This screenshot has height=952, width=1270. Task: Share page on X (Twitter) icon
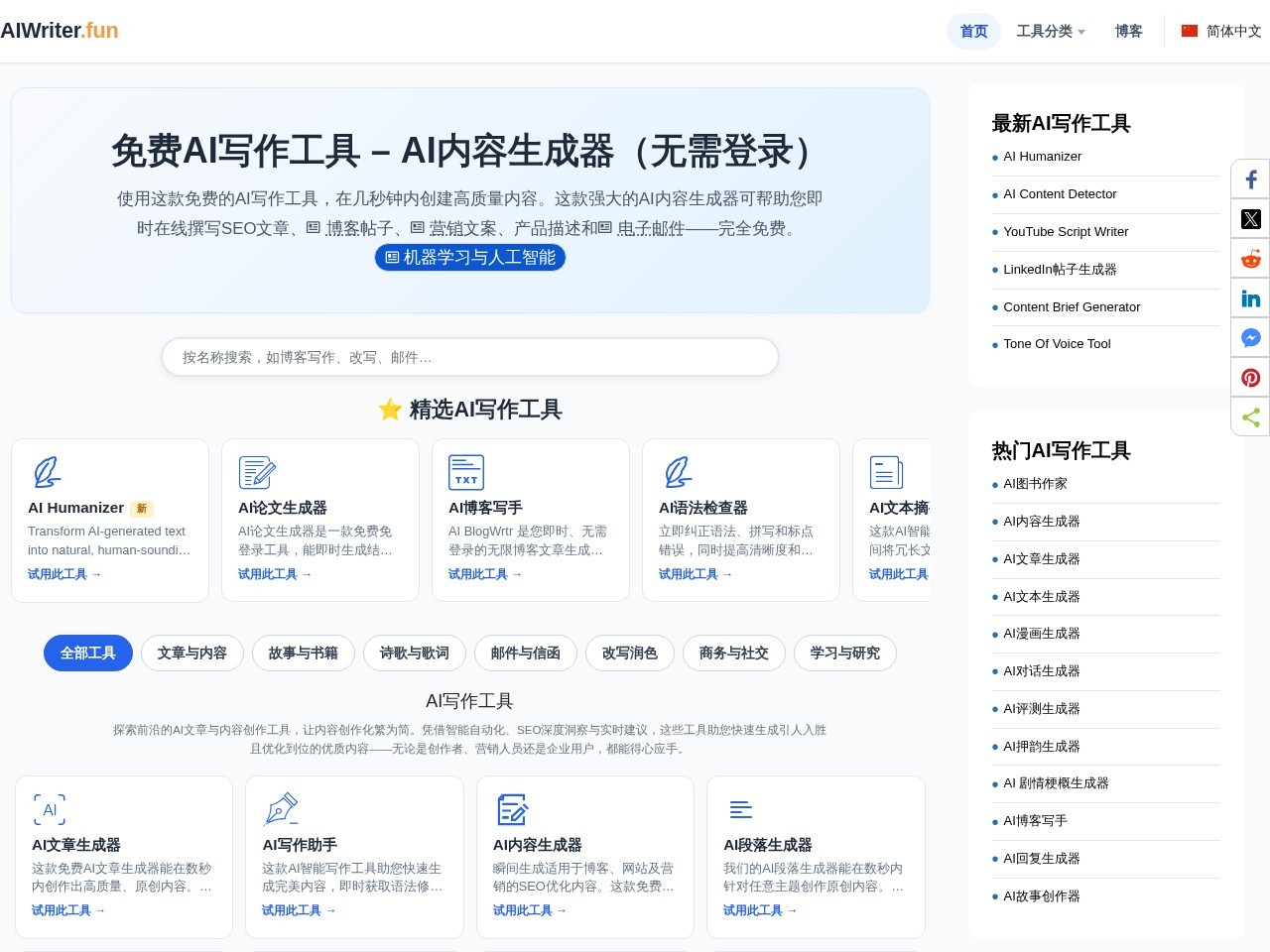(1251, 219)
